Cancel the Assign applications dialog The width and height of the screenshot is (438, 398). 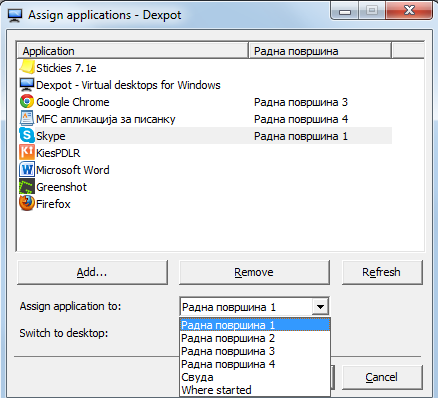click(x=382, y=377)
